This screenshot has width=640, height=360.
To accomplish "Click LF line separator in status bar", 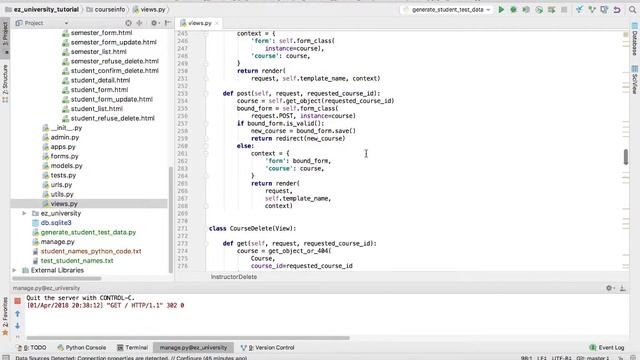I will pyautogui.click(x=542, y=358).
